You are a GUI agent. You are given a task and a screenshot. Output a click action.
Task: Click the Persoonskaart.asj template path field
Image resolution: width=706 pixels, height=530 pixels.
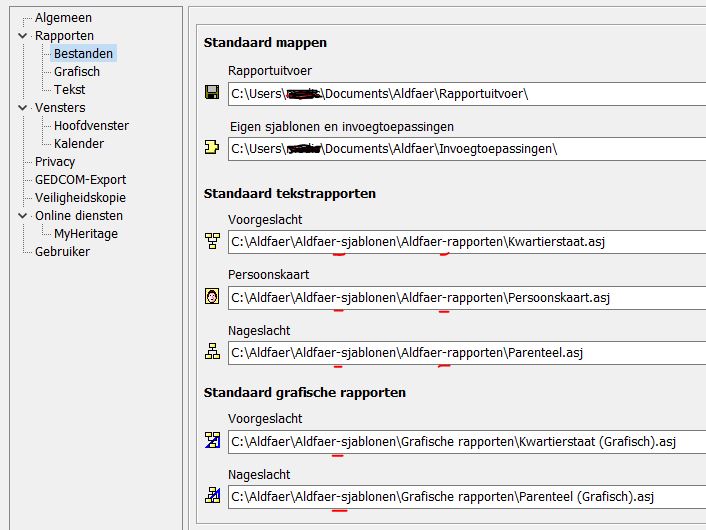[465, 298]
